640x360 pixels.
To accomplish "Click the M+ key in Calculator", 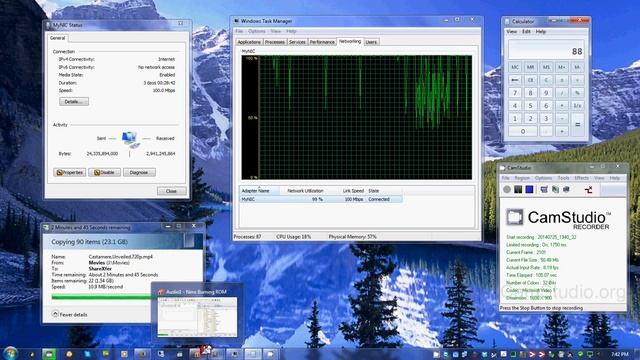I will point(562,67).
